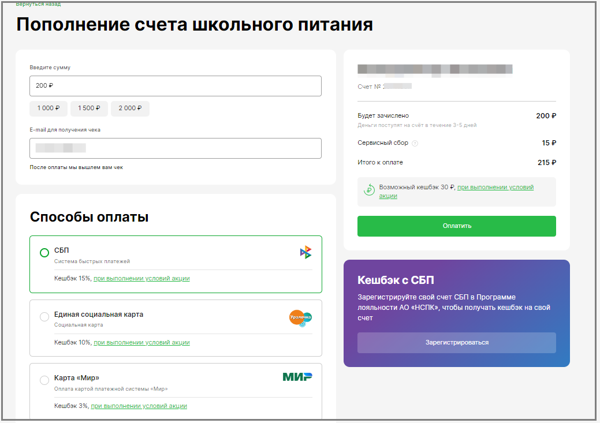Choose Единая социальная карта radio option
This screenshot has width=600, height=423.
44,317
